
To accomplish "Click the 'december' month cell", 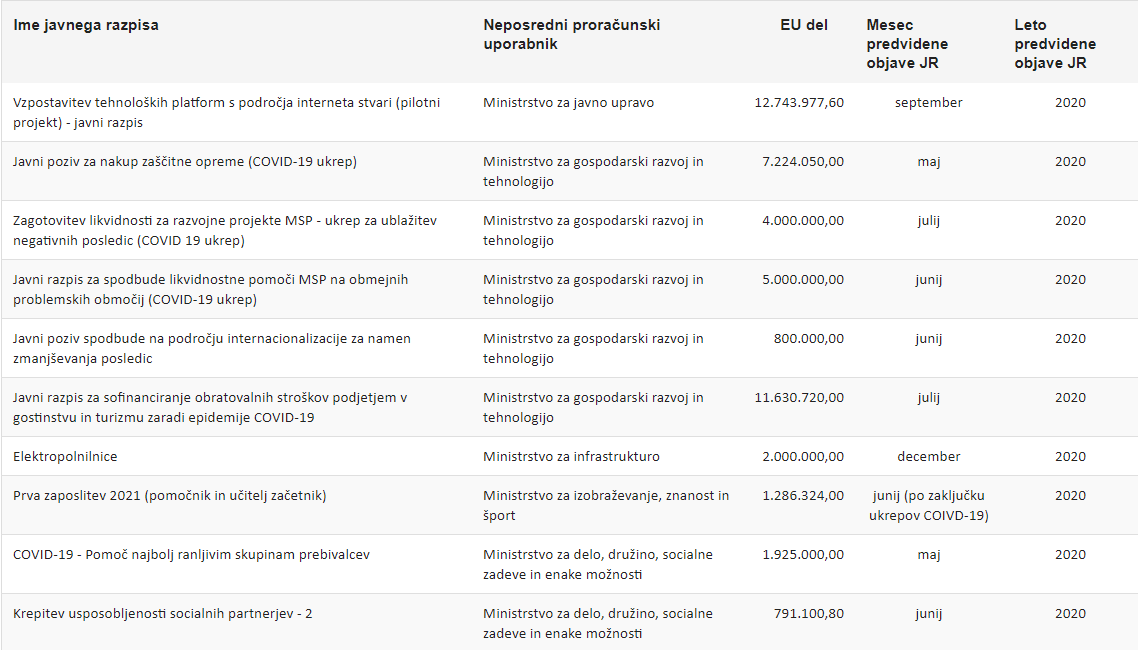I will pos(929,456).
